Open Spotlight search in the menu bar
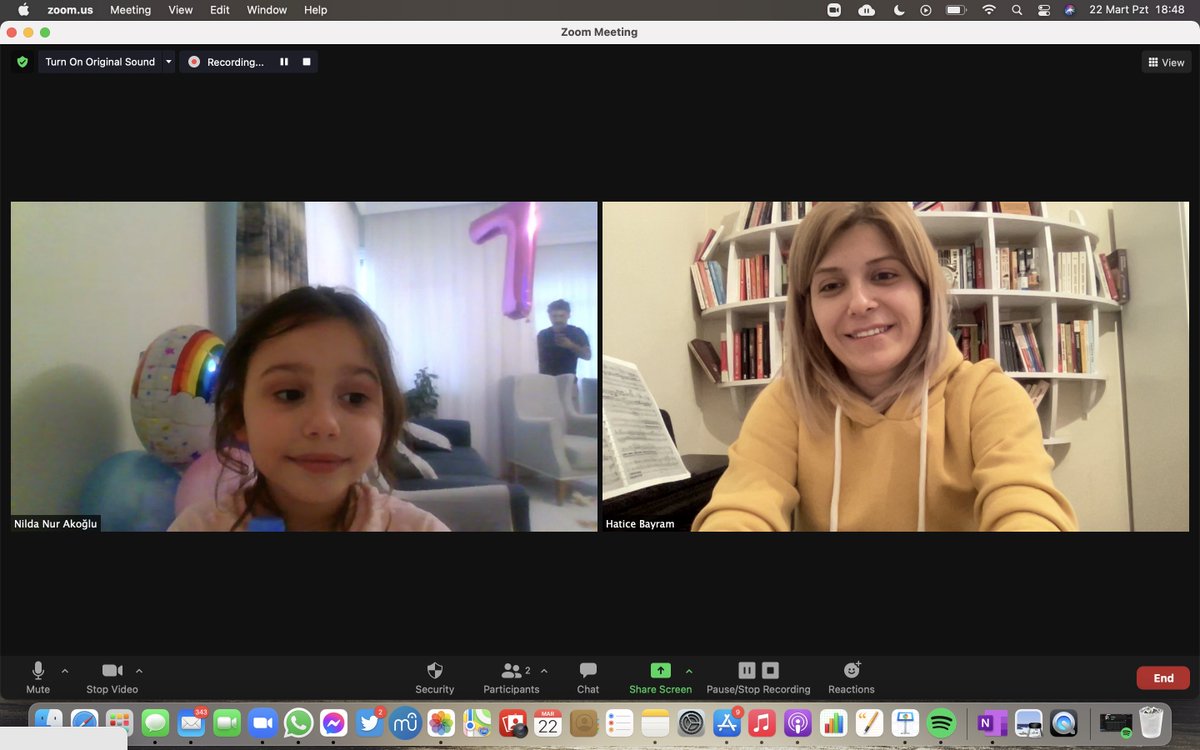Screen dimensions: 1200x750 (1017, 10)
